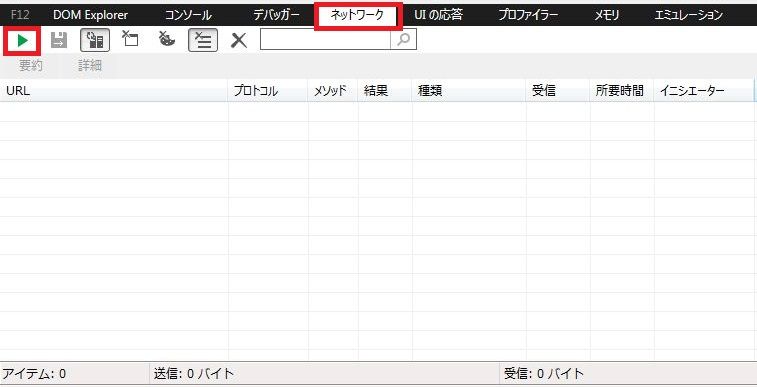The image size is (757, 387).
Task: Sort by the 受信 column header
Action: 558,91
